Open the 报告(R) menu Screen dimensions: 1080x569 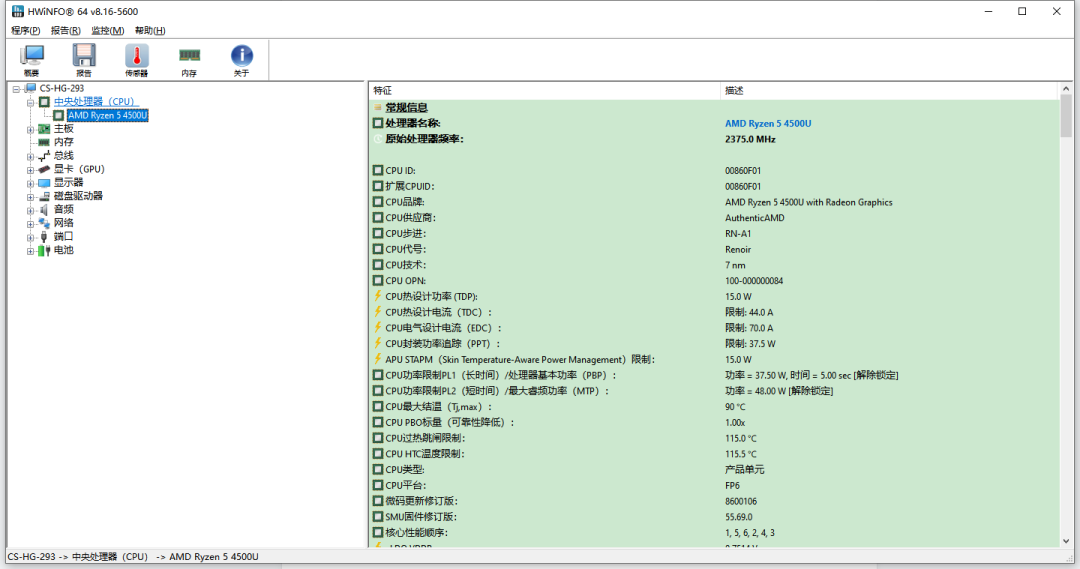(x=65, y=30)
